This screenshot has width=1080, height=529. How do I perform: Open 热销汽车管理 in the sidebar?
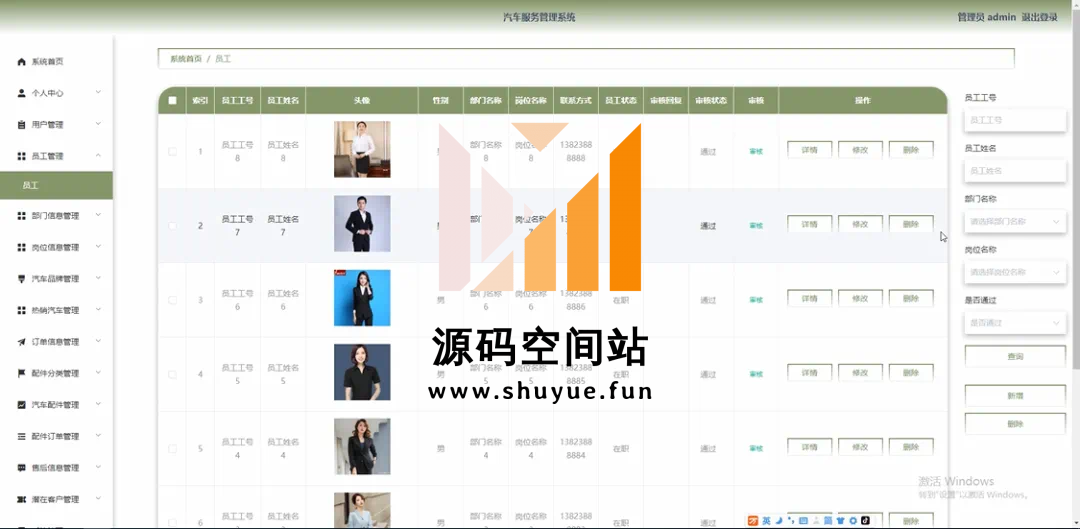(x=56, y=311)
